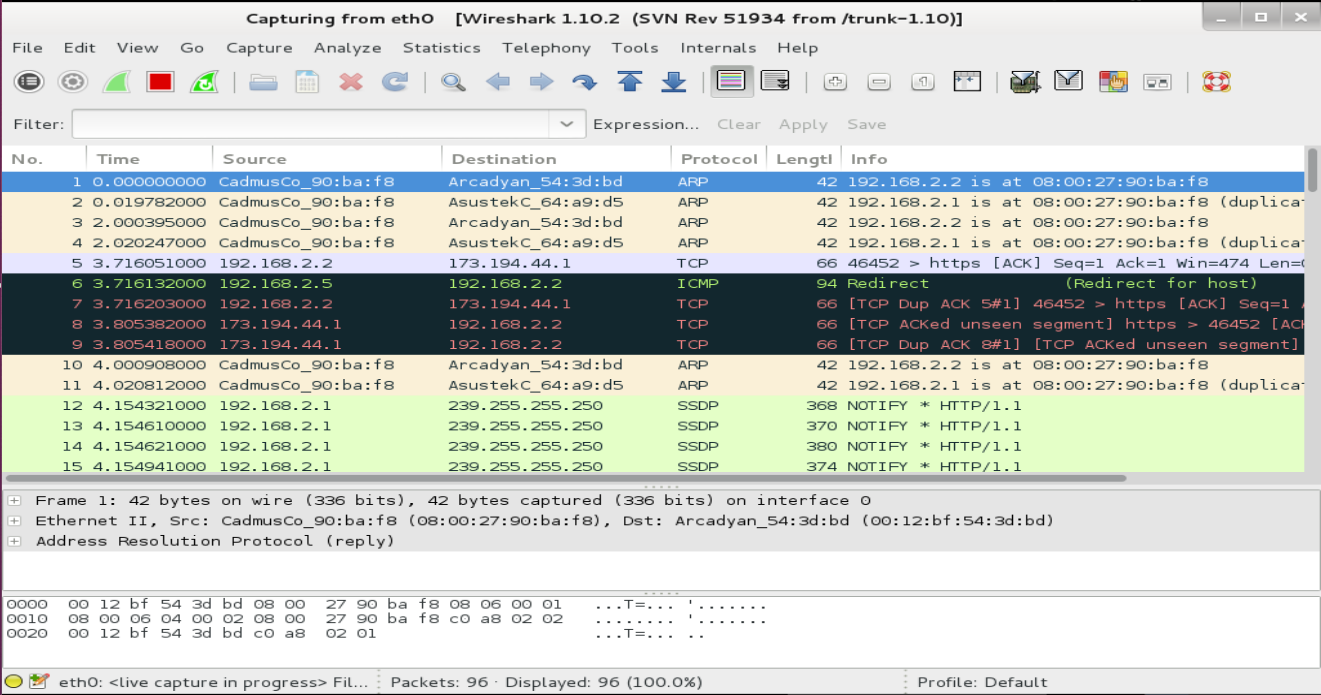Image resolution: width=1321 pixels, height=695 pixels.
Task: Edit display filters funnel icon
Action: tap(1069, 82)
